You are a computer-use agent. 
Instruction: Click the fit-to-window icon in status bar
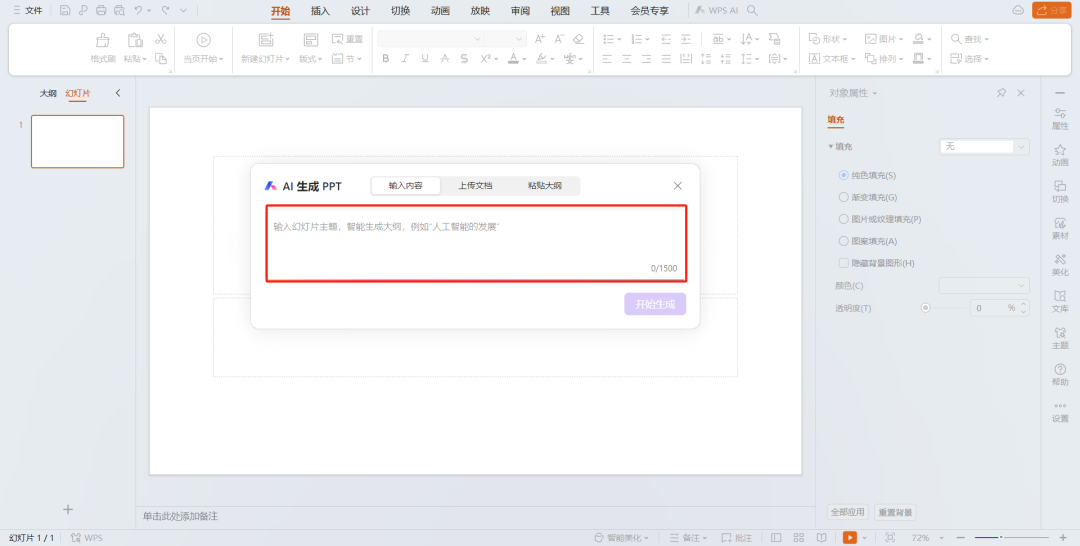coord(890,537)
